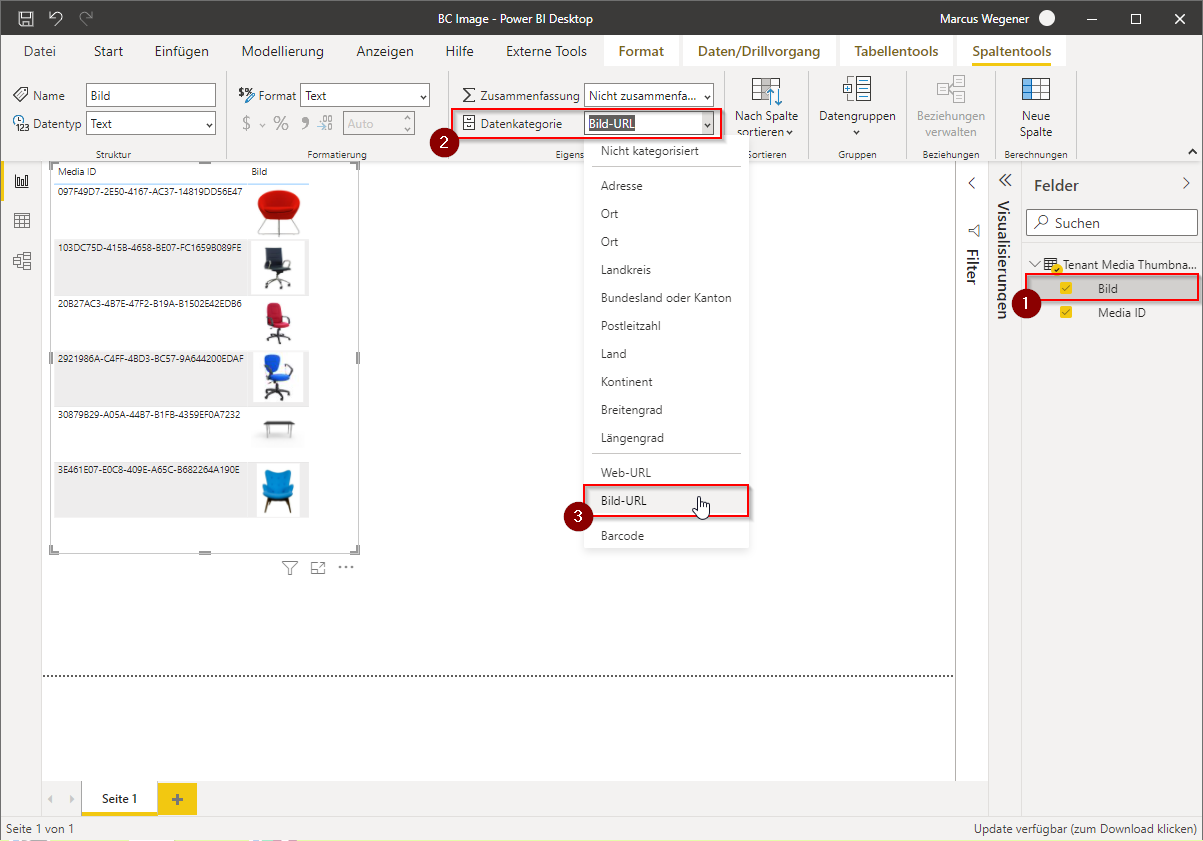
Task: Toggle the Media ID field checkbox
Action: (x=1066, y=312)
